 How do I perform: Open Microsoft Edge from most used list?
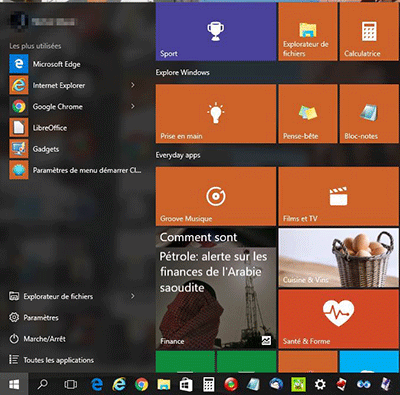[75, 64]
